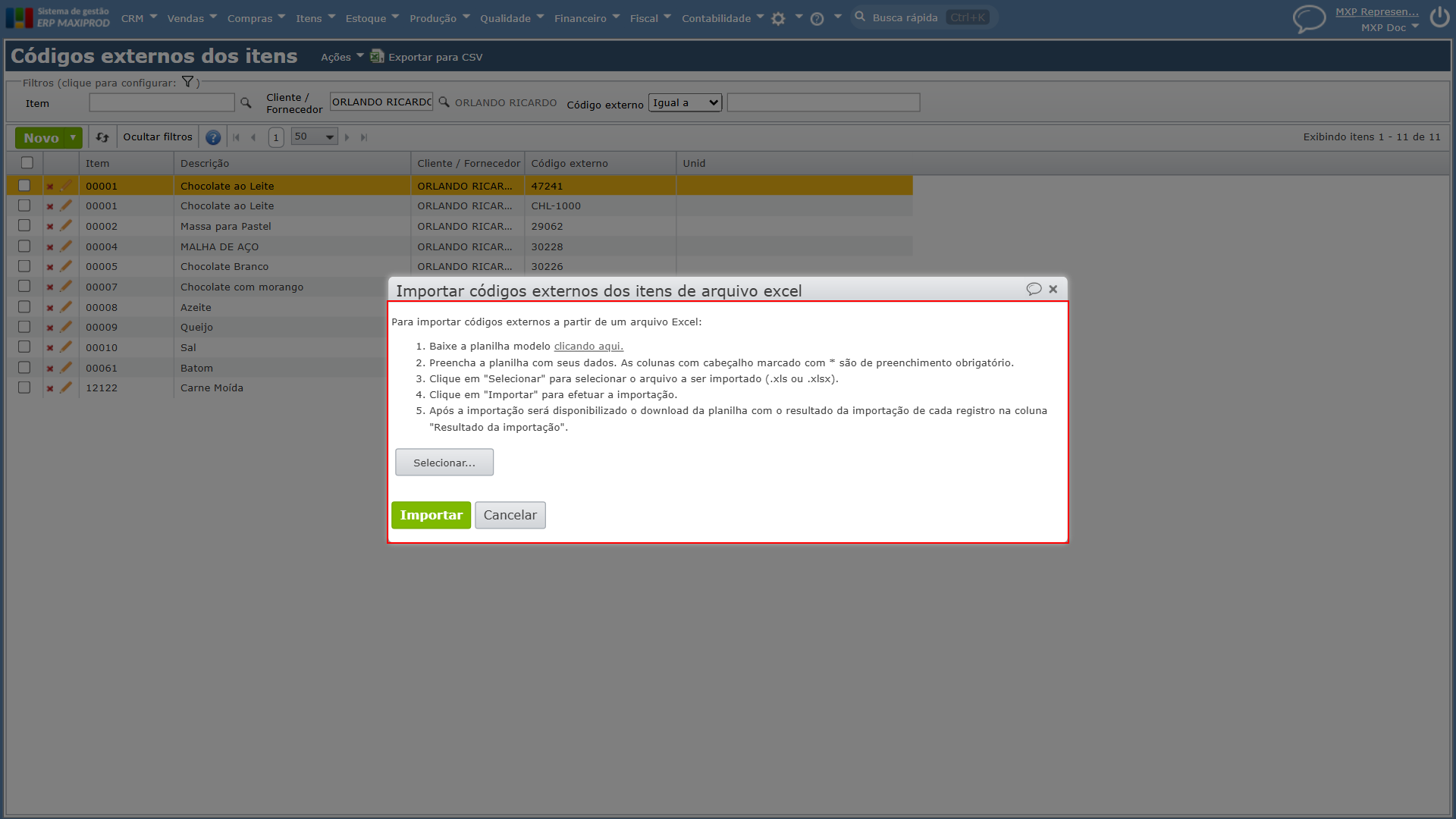Screen dimensions: 1456x819
Task: Edit the Queijo row
Action: [67, 327]
